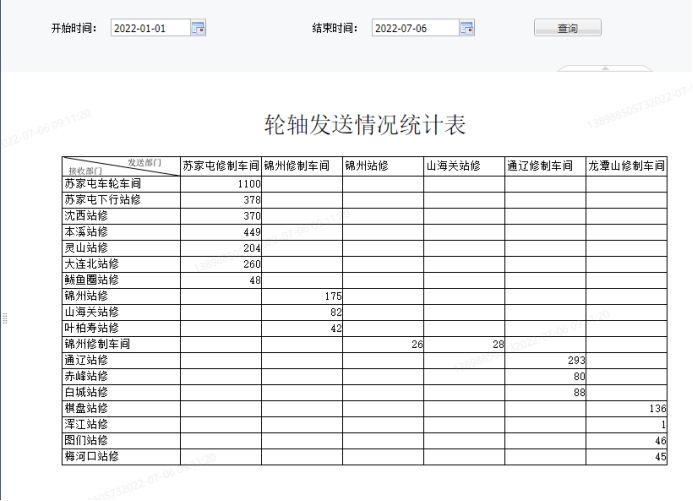Image resolution: width=693 pixels, height=501 pixels.
Task: Collapse the query panel using the up arrow handle
Action: pos(605,68)
